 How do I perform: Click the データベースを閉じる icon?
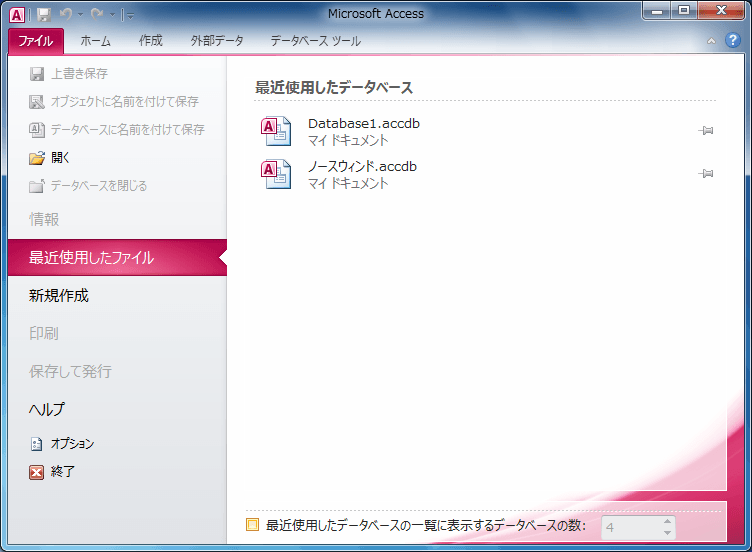point(37,186)
